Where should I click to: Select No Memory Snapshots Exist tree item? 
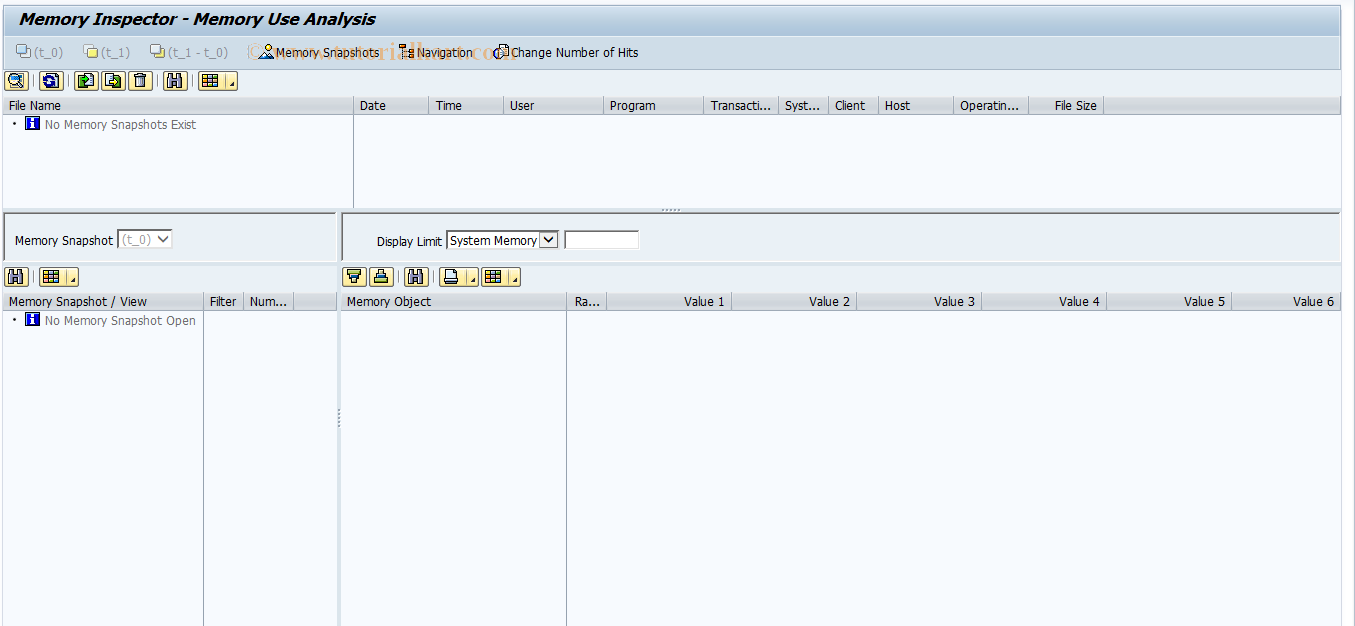pyautogui.click(x=120, y=125)
